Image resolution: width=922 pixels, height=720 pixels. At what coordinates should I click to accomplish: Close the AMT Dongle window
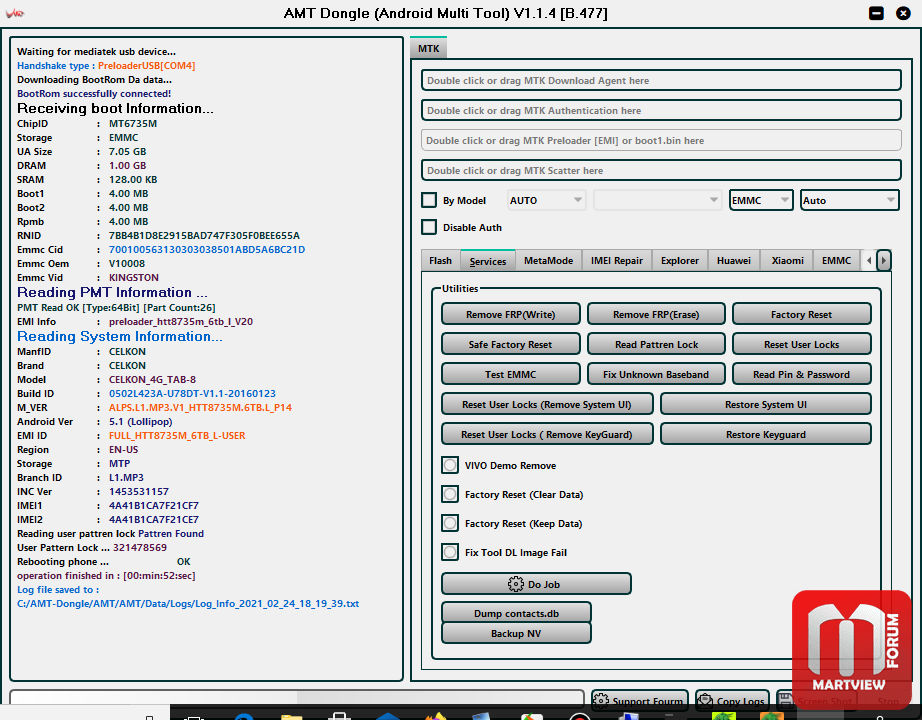(x=903, y=13)
